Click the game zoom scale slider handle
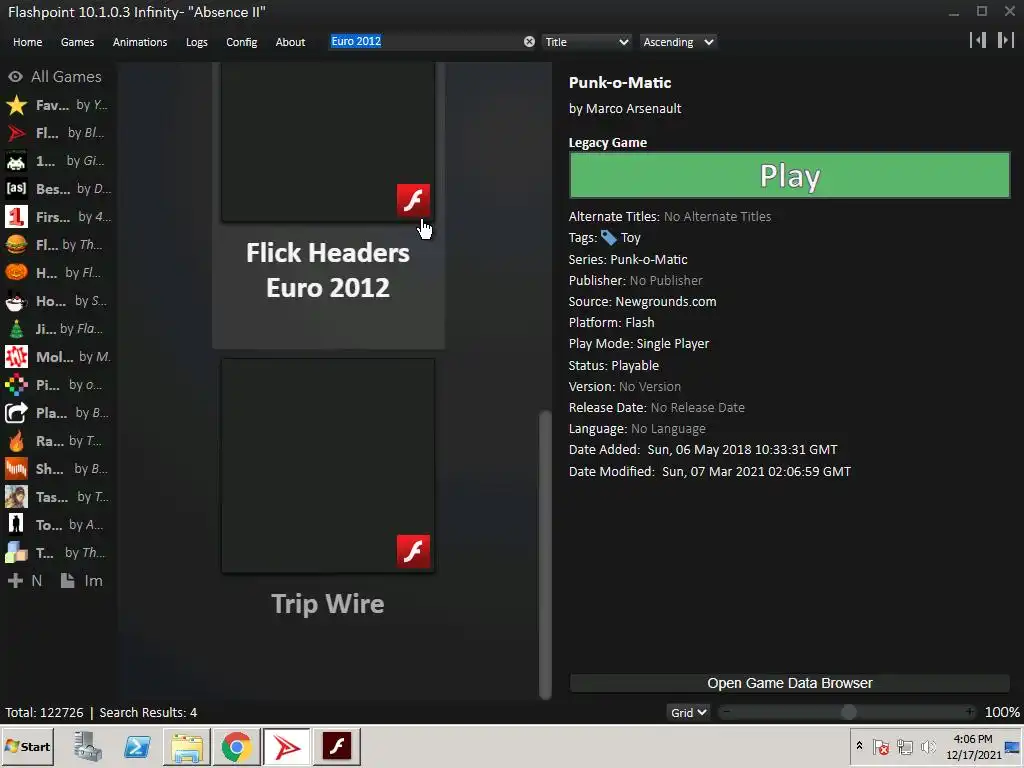 pyautogui.click(x=848, y=712)
